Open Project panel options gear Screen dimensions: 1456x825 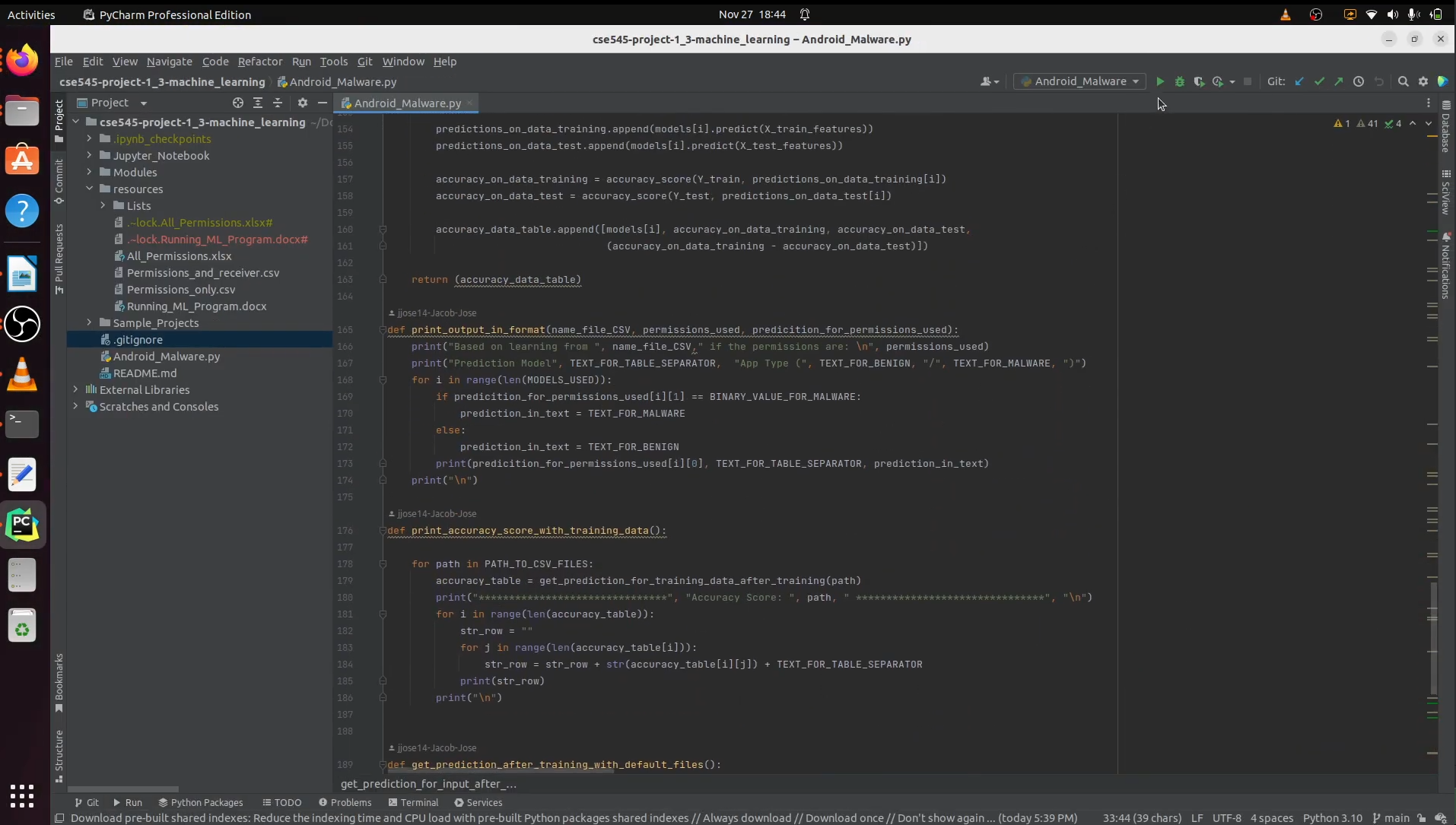(x=303, y=103)
